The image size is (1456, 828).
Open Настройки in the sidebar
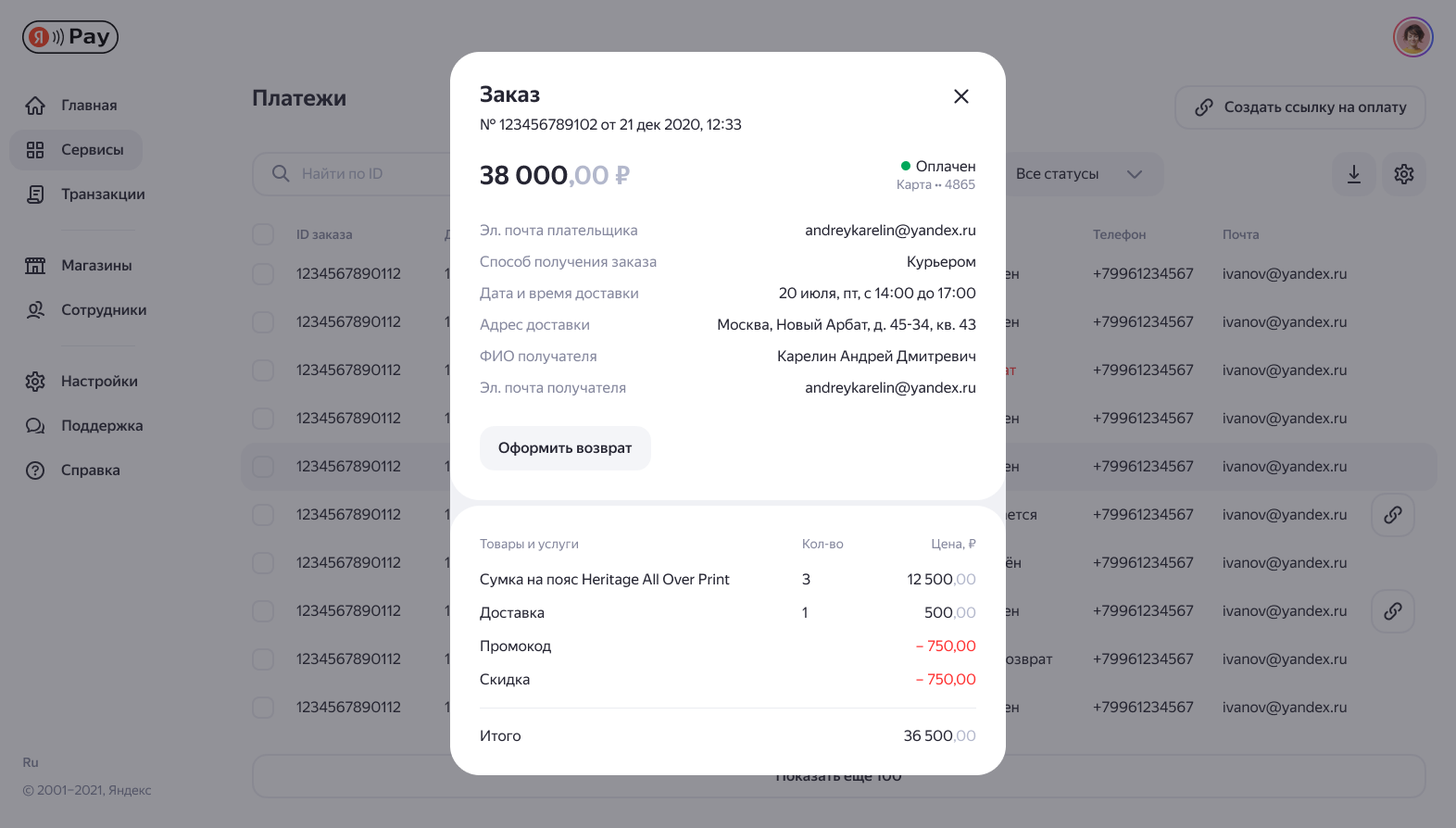(x=99, y=382)
